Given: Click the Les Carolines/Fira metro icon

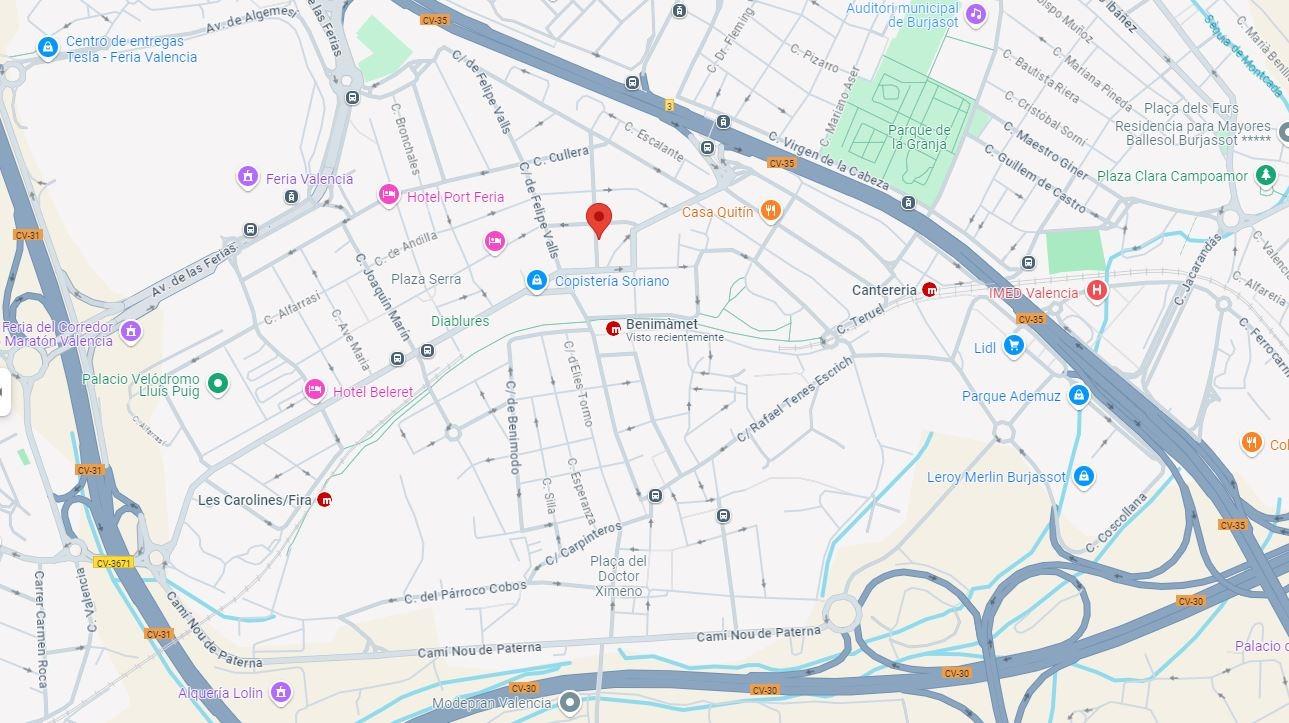Looking at the screenshot, I should 324,500.
